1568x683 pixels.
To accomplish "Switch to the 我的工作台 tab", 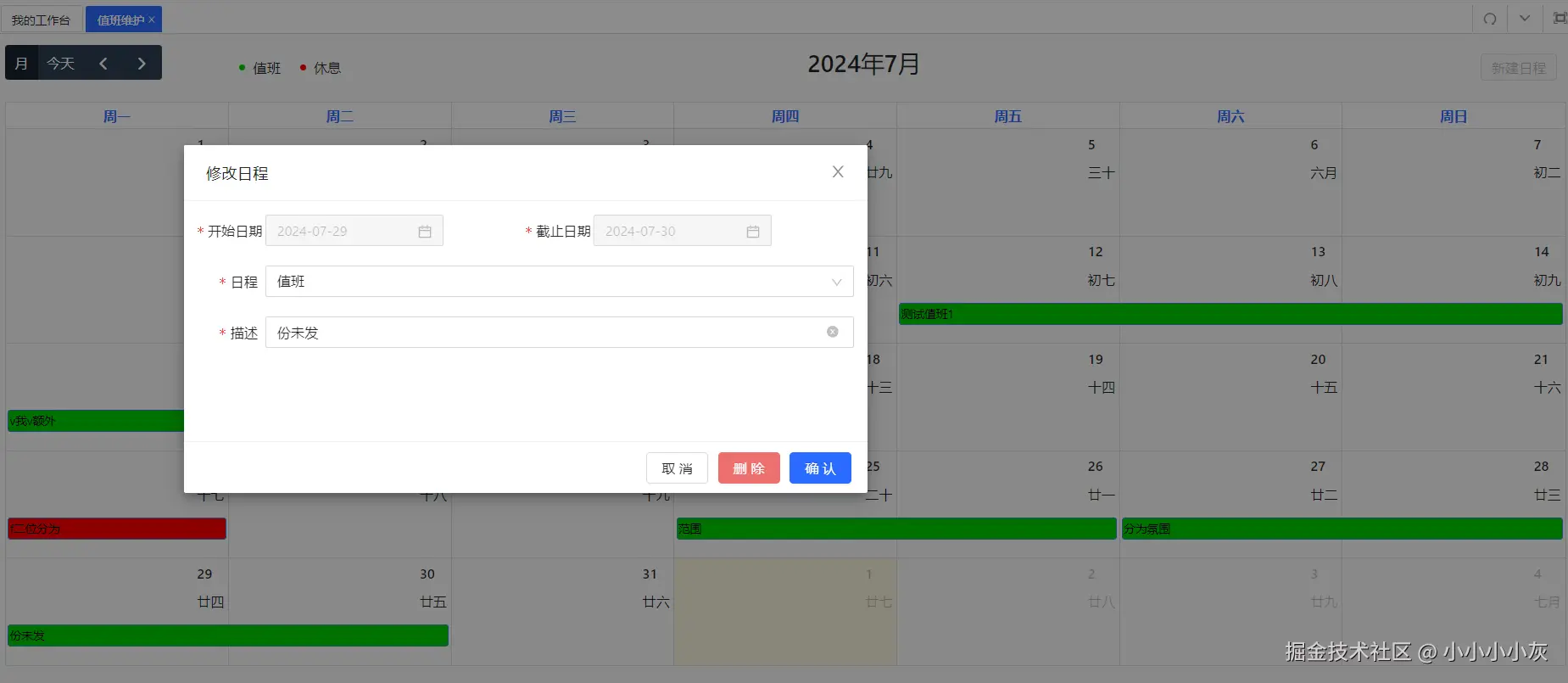I will (41, 20).
